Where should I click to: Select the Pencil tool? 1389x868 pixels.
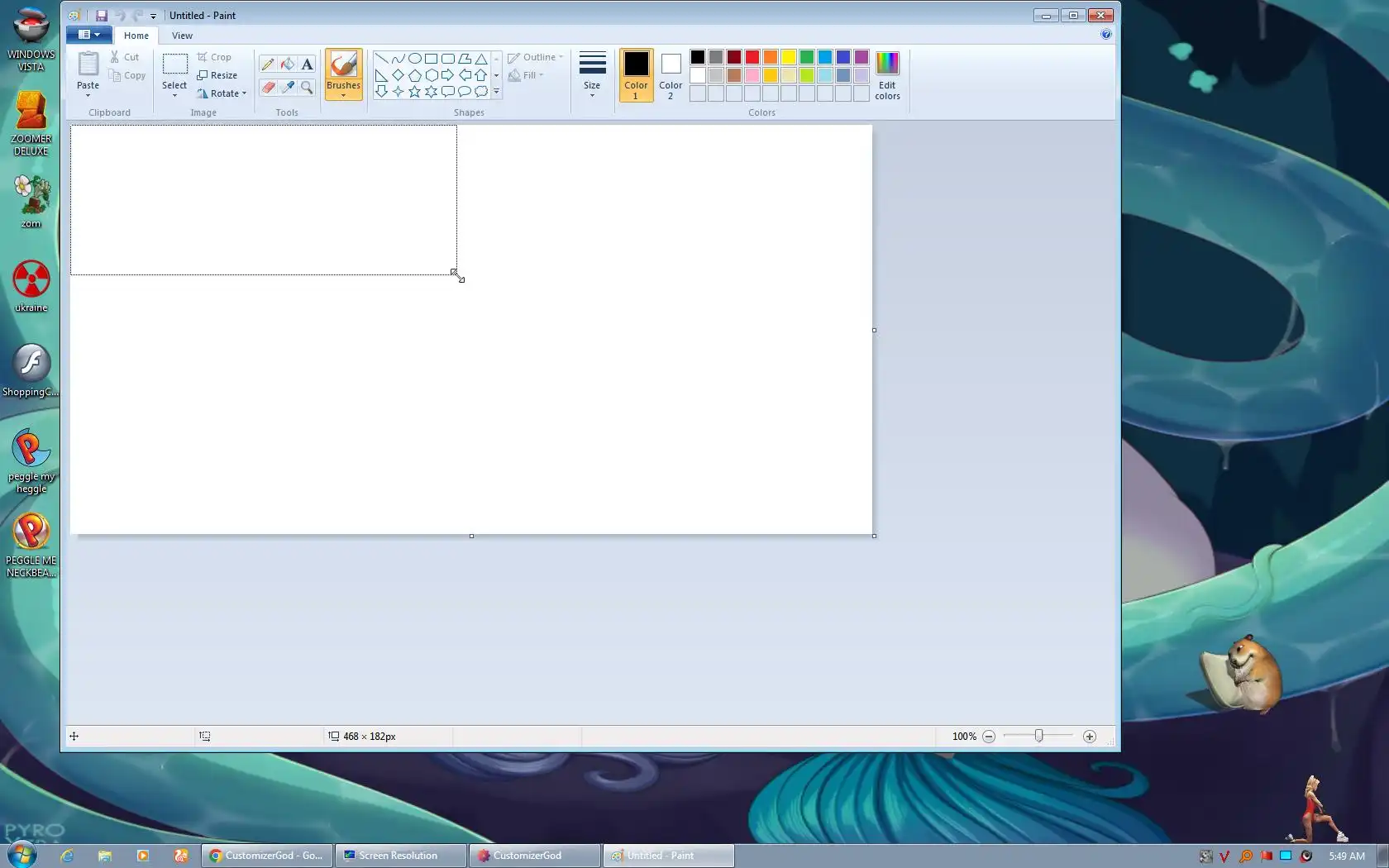268,64
